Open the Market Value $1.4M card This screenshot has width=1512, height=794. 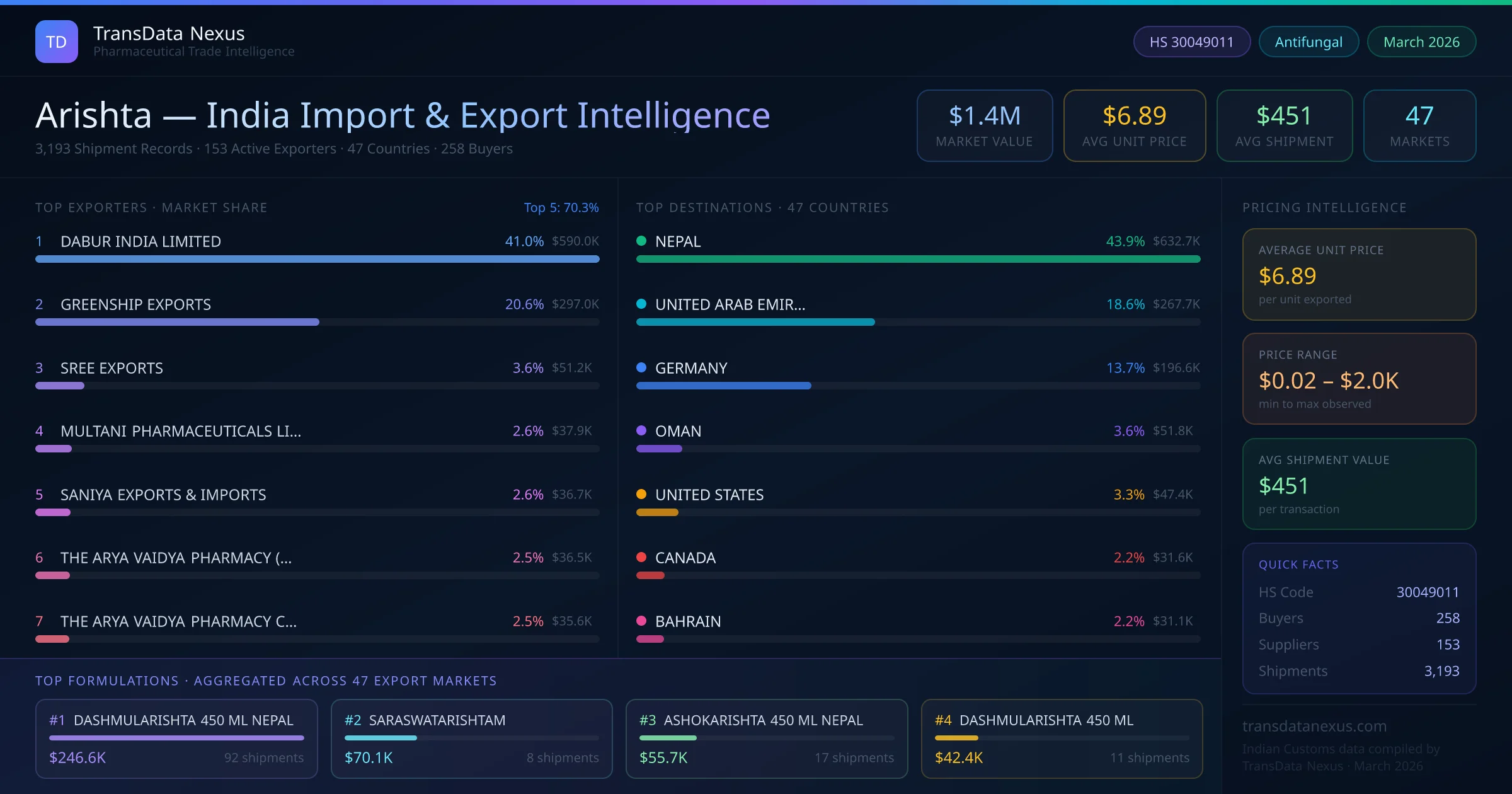tap(984, 125)
